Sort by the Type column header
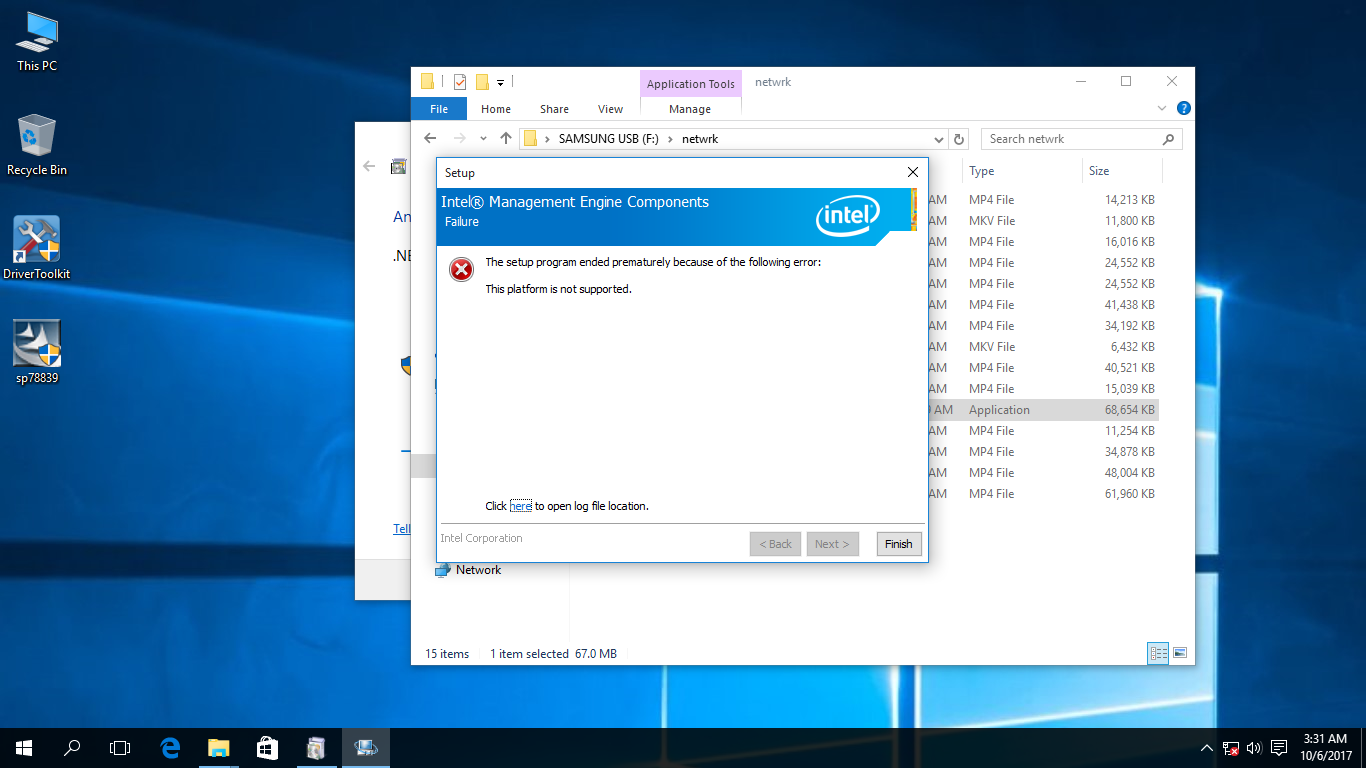 click(1022, 171)
